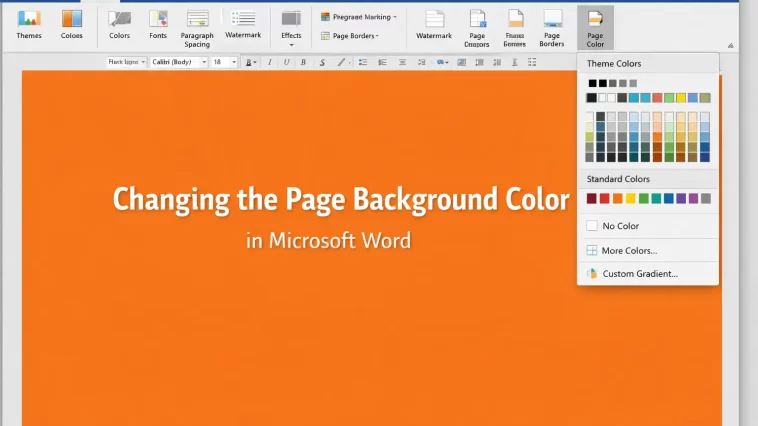Click the indent icon after center align

tap(422, 62)
